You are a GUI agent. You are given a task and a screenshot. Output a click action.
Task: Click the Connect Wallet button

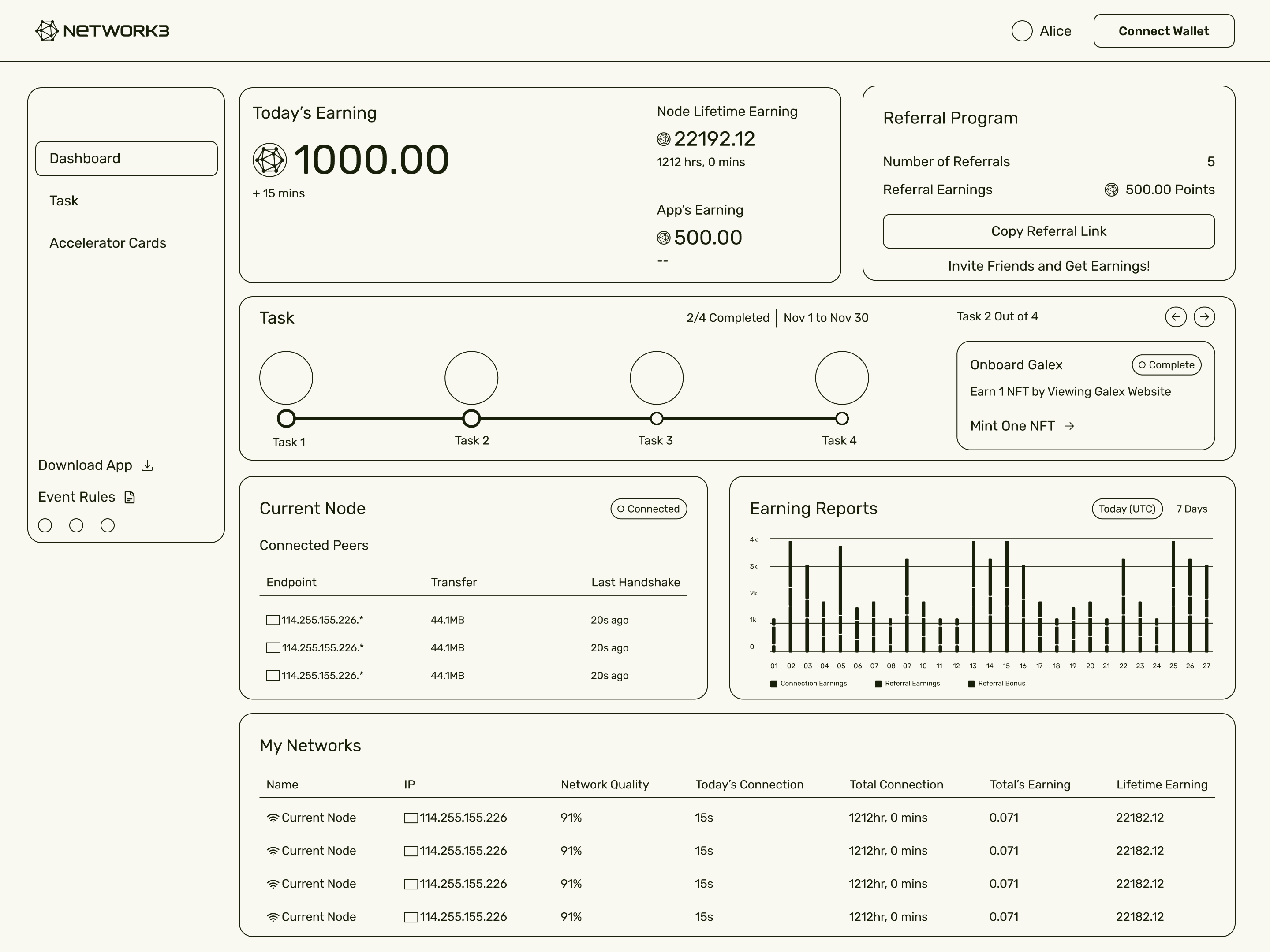point(1163,31)
